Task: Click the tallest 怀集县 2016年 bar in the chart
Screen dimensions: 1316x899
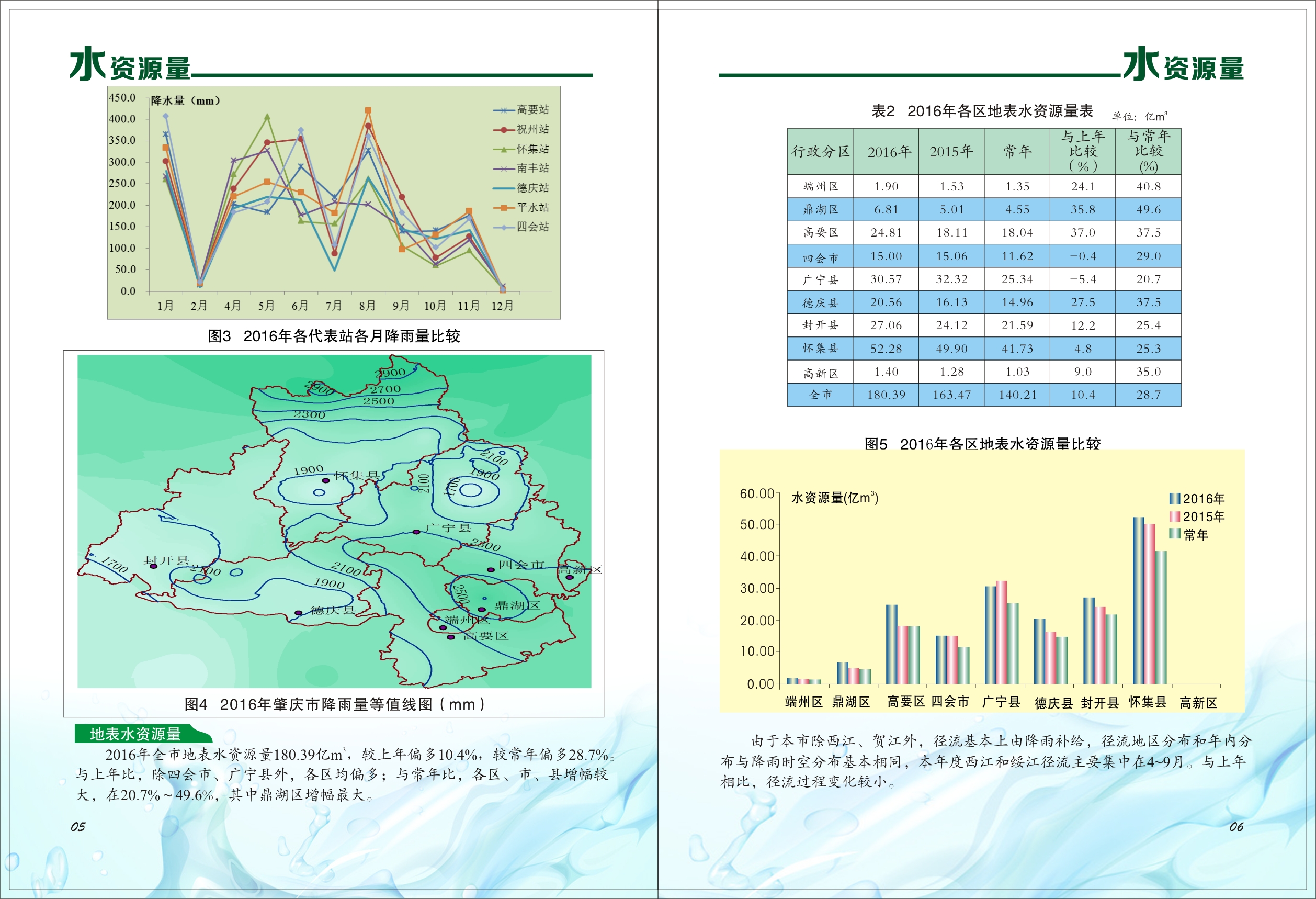Action: coord(1138,600)
